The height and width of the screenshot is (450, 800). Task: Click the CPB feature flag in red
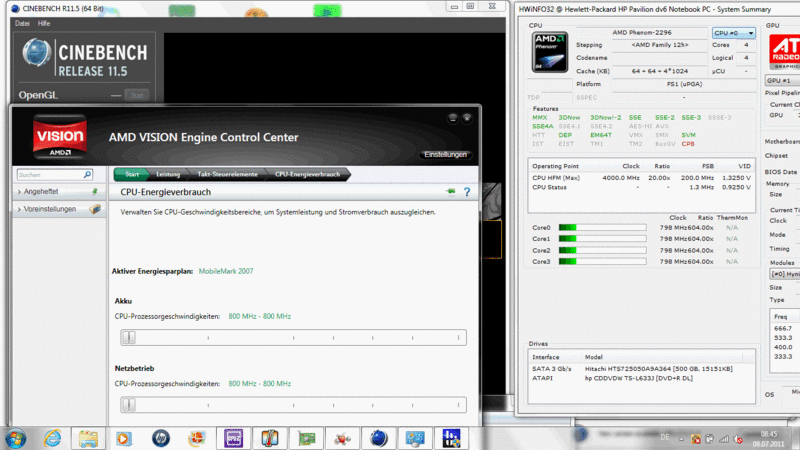pos(688,144)
